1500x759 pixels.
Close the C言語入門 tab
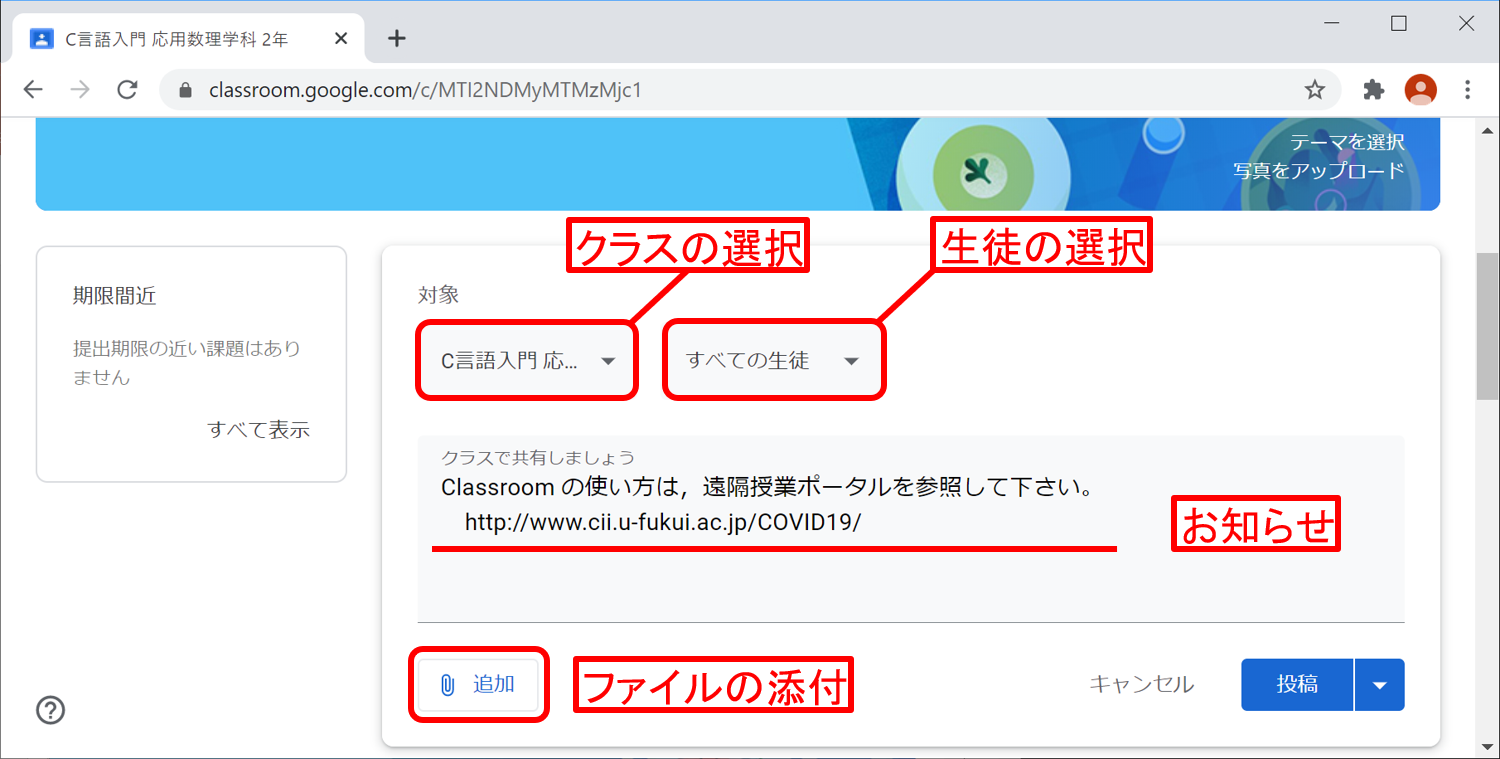(340, 39)
